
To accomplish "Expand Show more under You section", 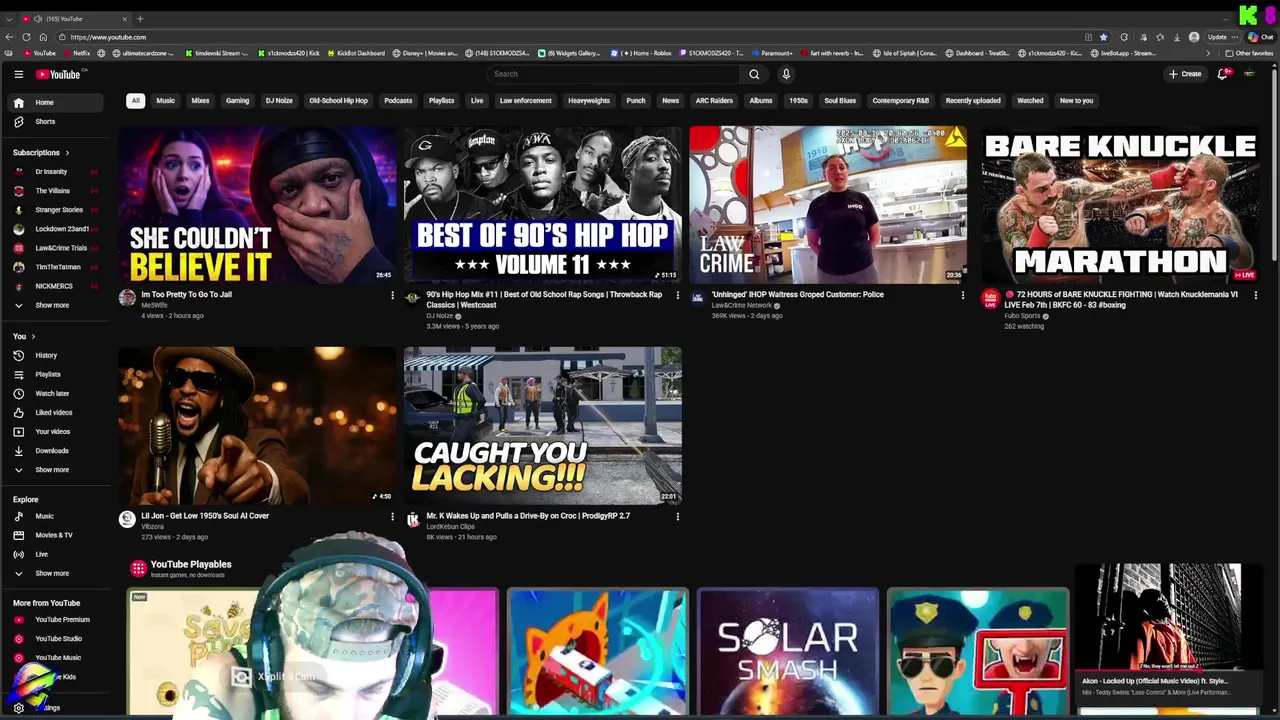I will [57, 469].
